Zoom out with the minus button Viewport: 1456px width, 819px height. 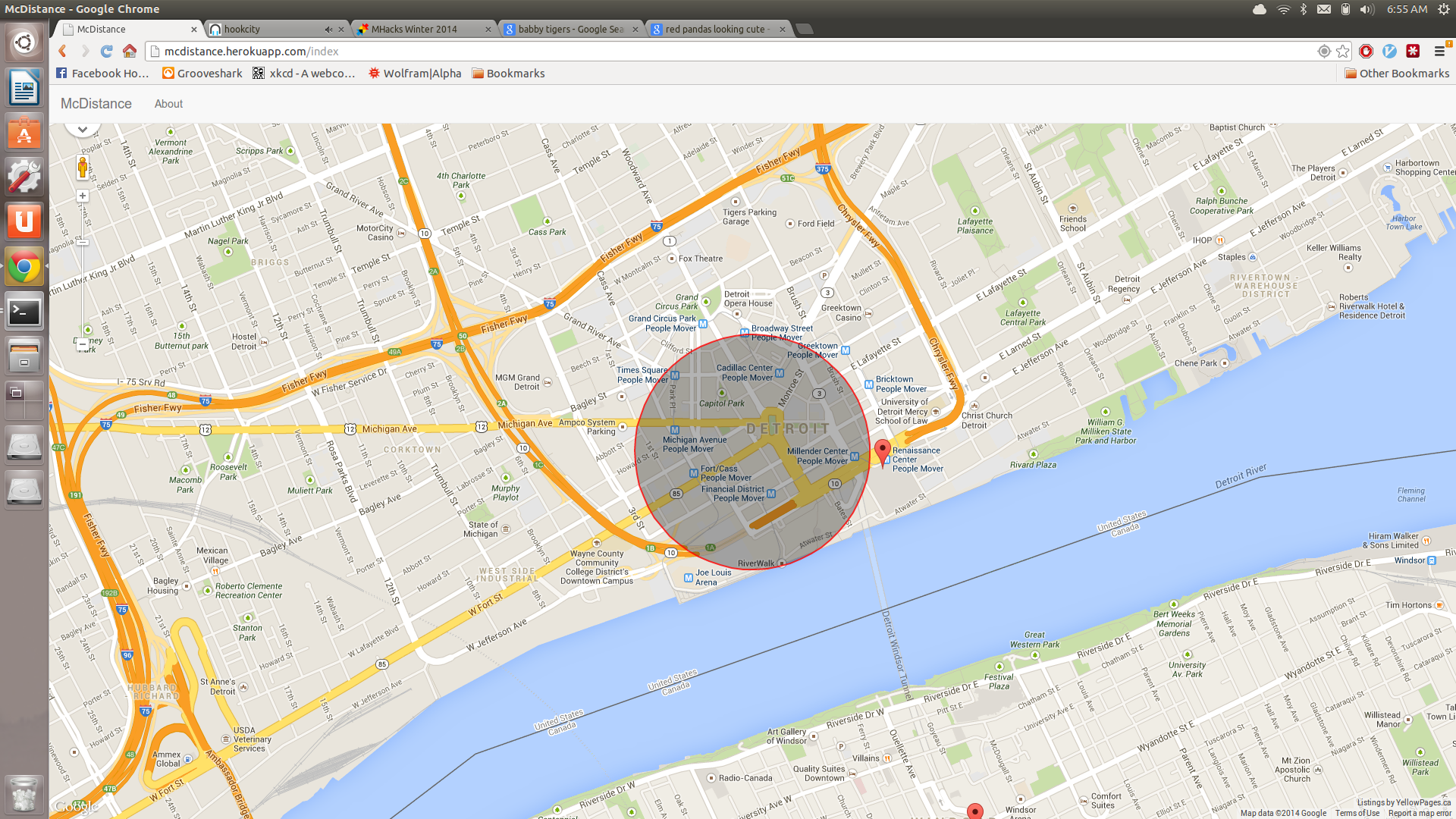coord(83,344)
